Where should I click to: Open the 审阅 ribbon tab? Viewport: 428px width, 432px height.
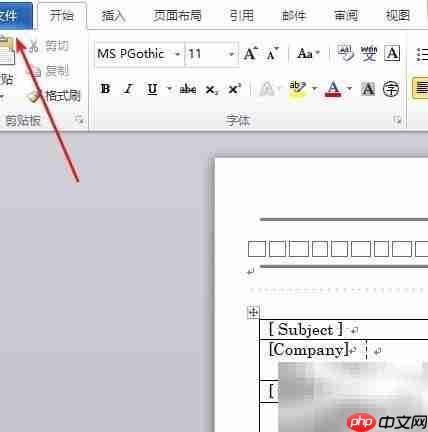pyautogui.click(x=346, y=16)
